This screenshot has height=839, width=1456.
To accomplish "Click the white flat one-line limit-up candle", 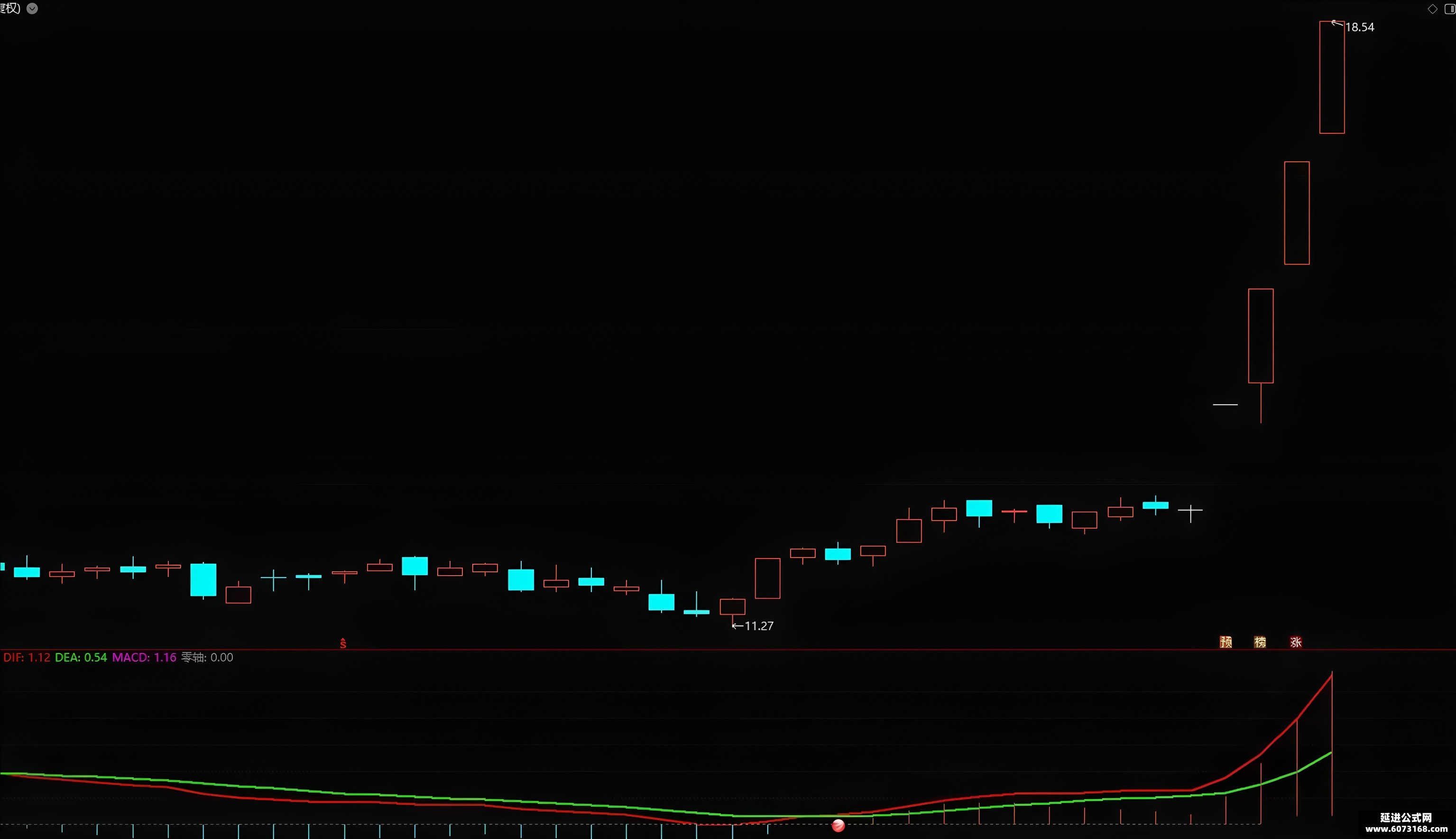I will coord(1225,404).
